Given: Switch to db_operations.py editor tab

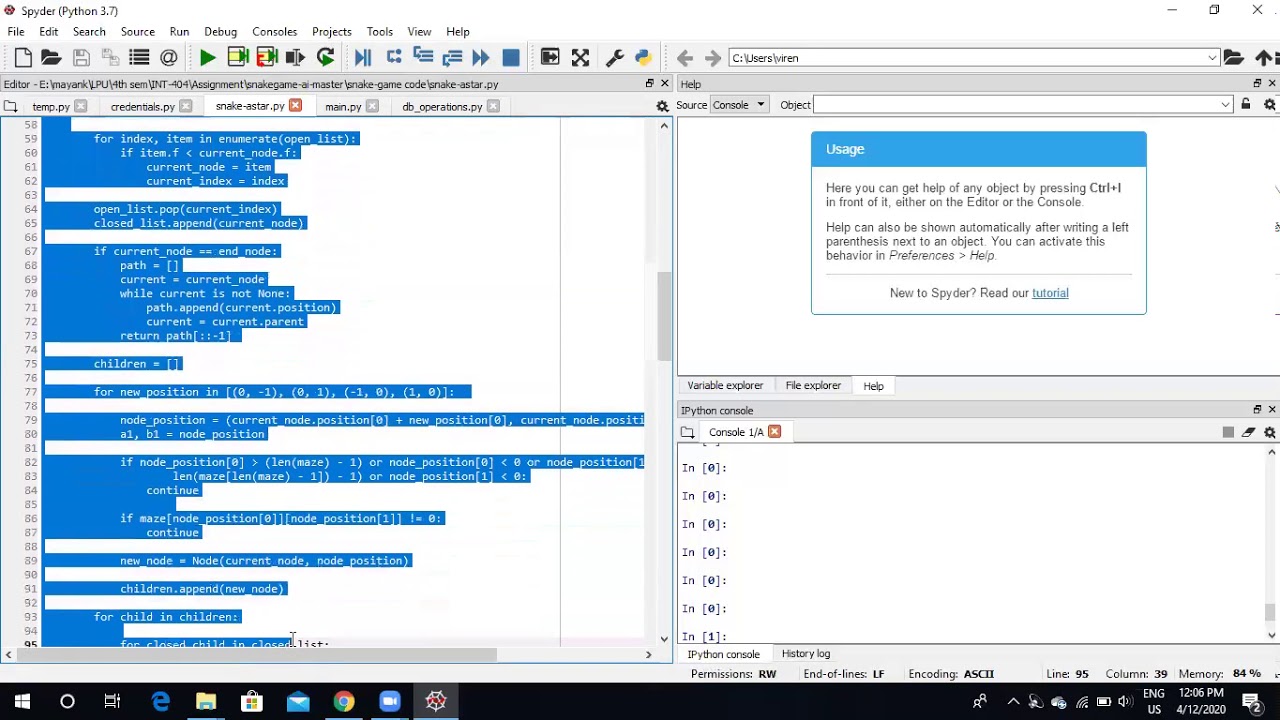Looking at the screenshot, I should pos(442,106).
